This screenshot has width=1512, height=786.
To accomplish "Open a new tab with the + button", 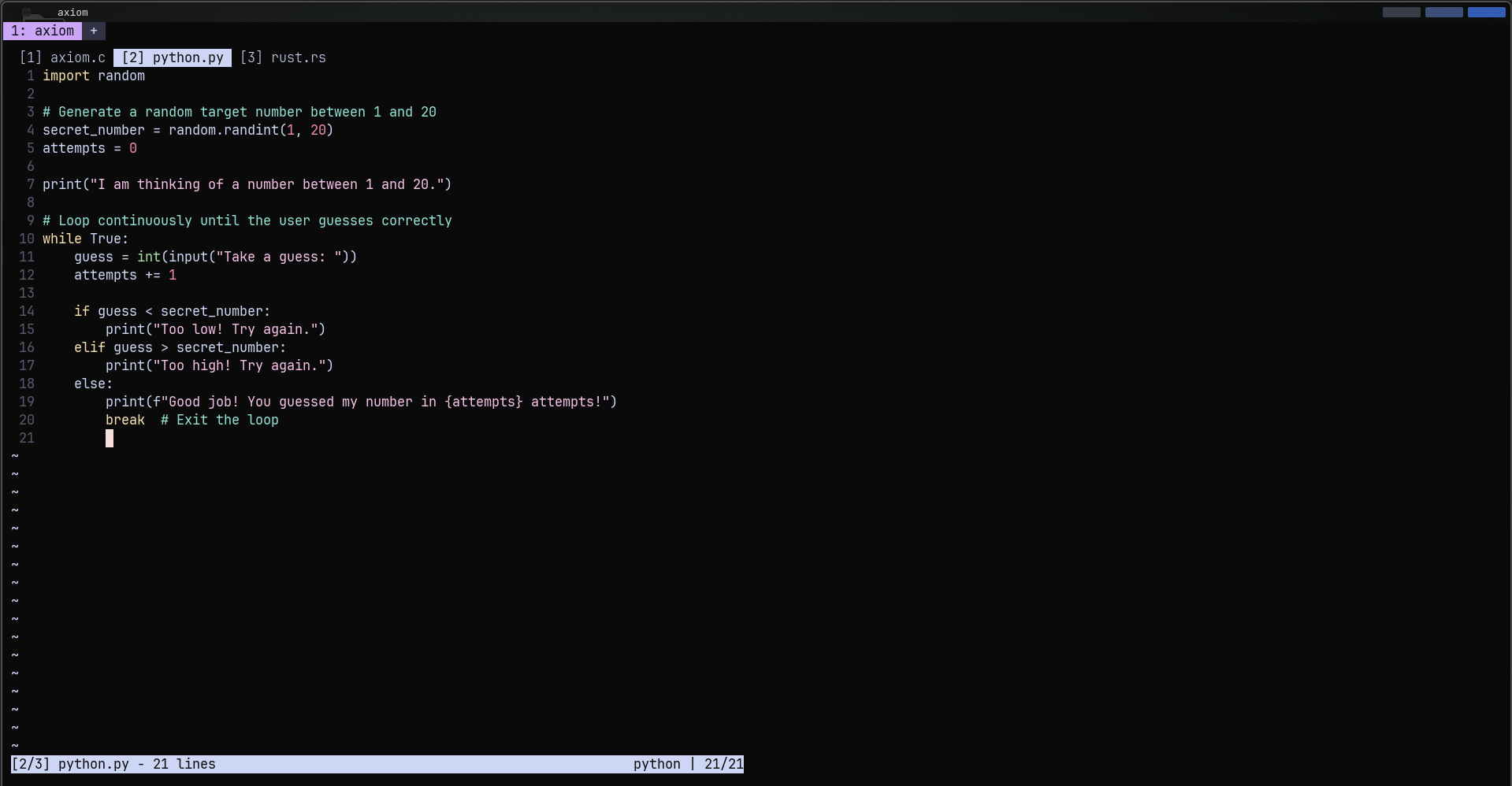I will click(94, 31).
